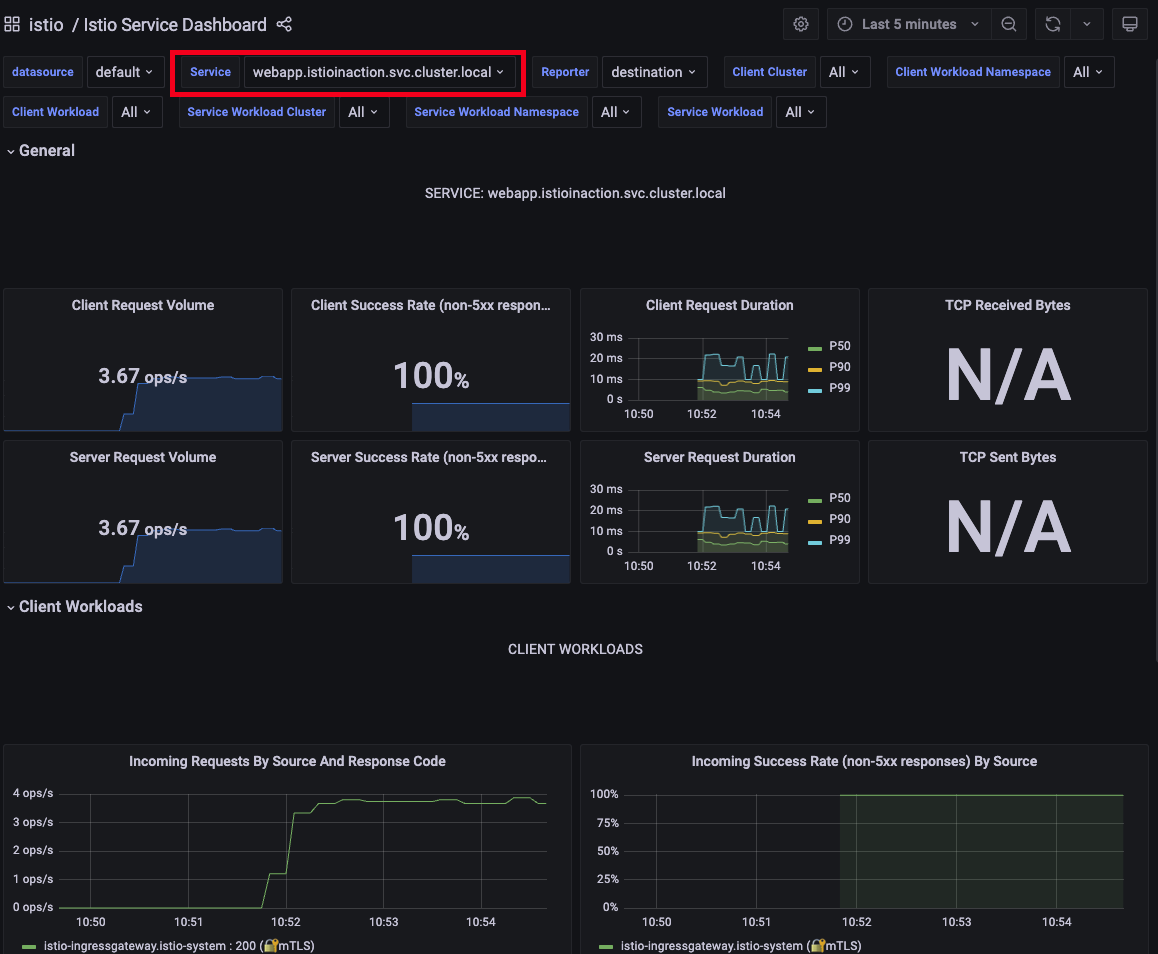The width and height of the screenshot is (1158, 954).
Task: Open the Service webapp dropdown
Action: click(x=379, y=72)
